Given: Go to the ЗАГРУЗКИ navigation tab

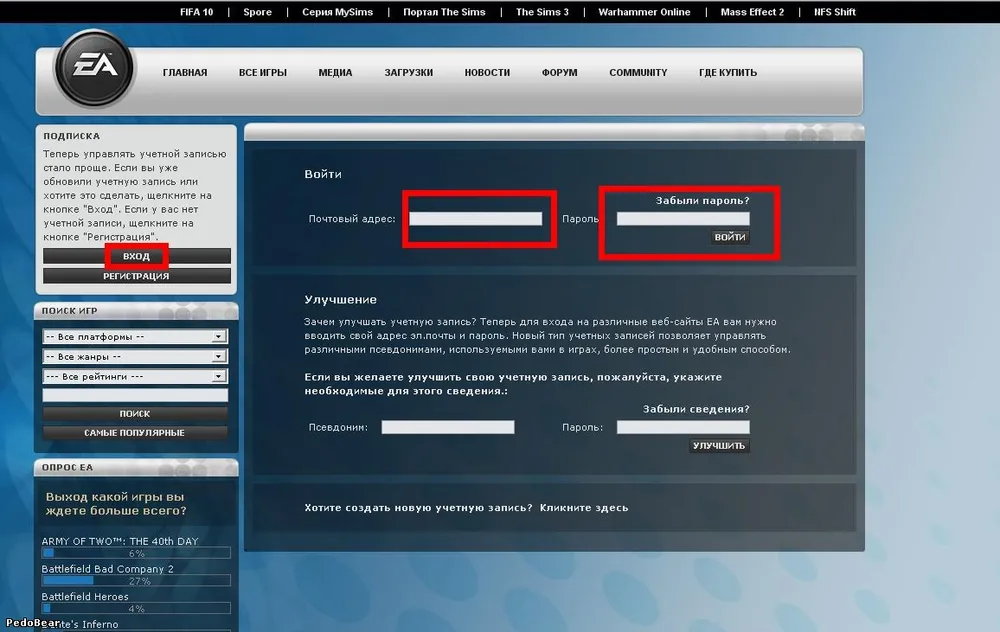Looking at the screenshot, I should pos(408,73).
